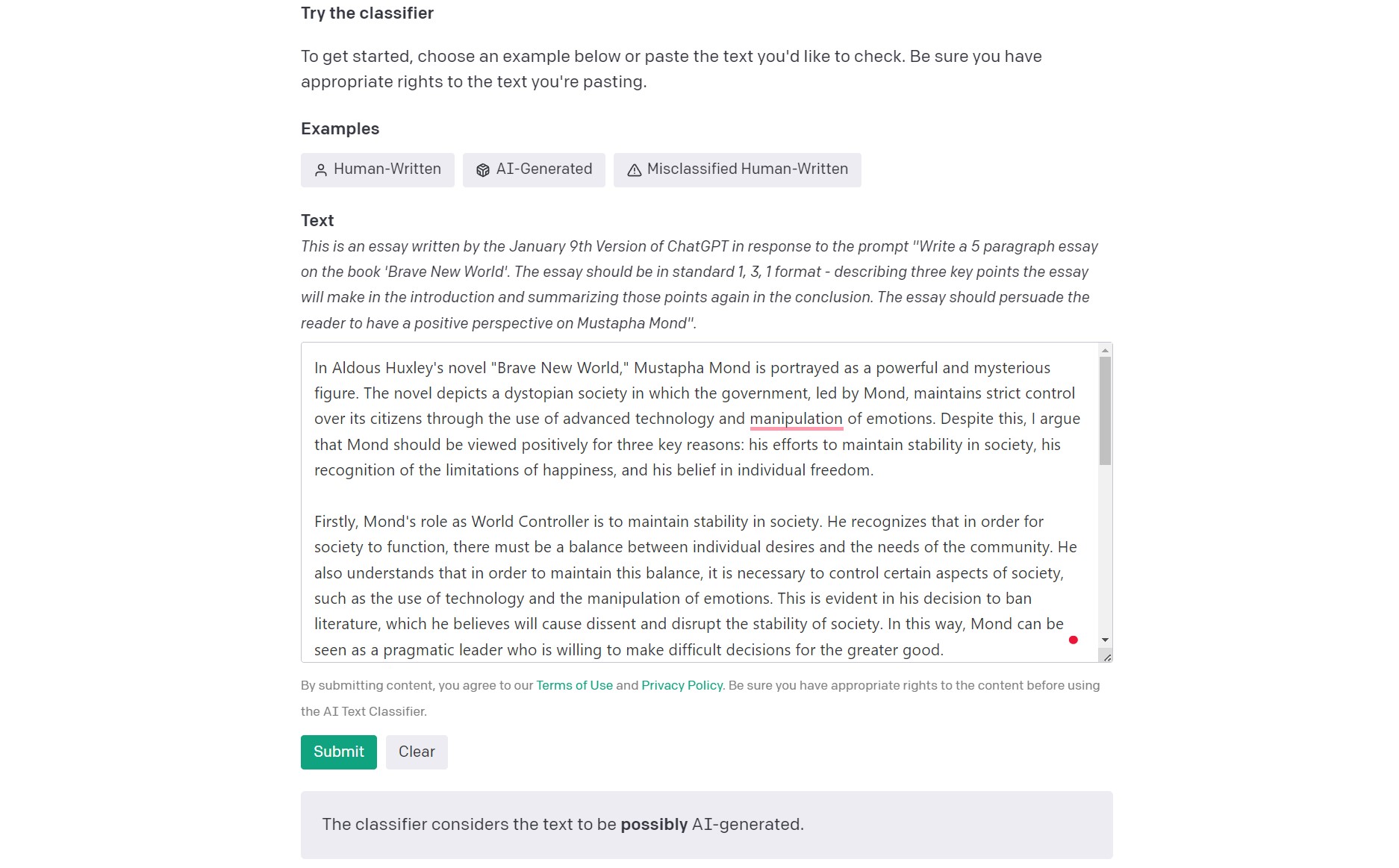Click the "Try the classifier" heading
The image size is (1399, 868).
pyautogui.click(x=367, y=13)
